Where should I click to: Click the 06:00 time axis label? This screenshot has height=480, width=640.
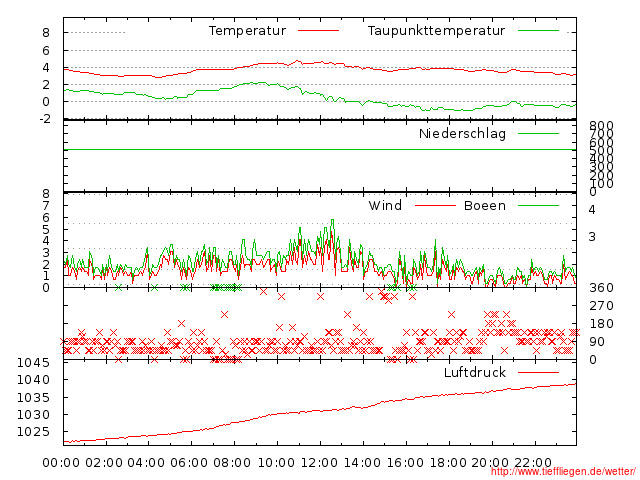pyautogui.click(x=189, y=463)
